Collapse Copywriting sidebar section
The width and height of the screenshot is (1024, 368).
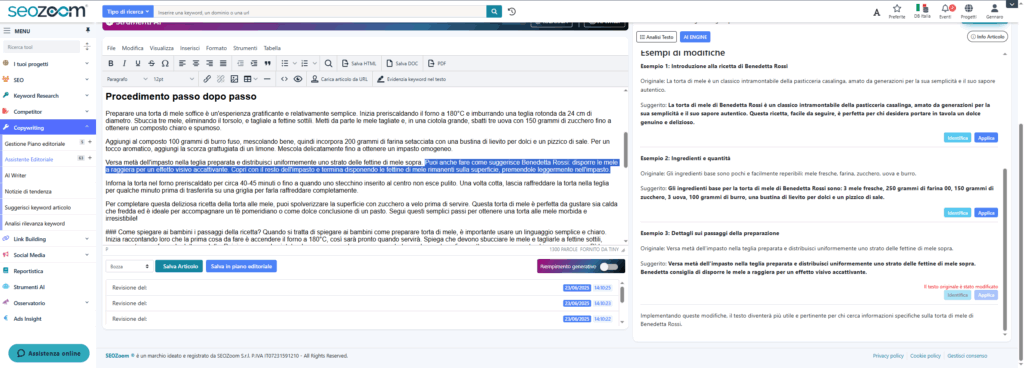tap(48, 128)
